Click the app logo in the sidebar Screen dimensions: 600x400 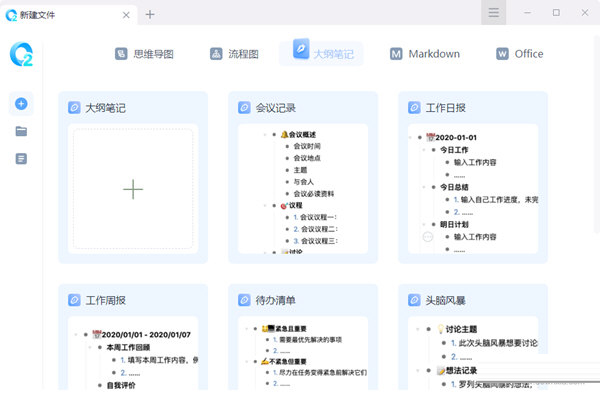pos(21,54)
